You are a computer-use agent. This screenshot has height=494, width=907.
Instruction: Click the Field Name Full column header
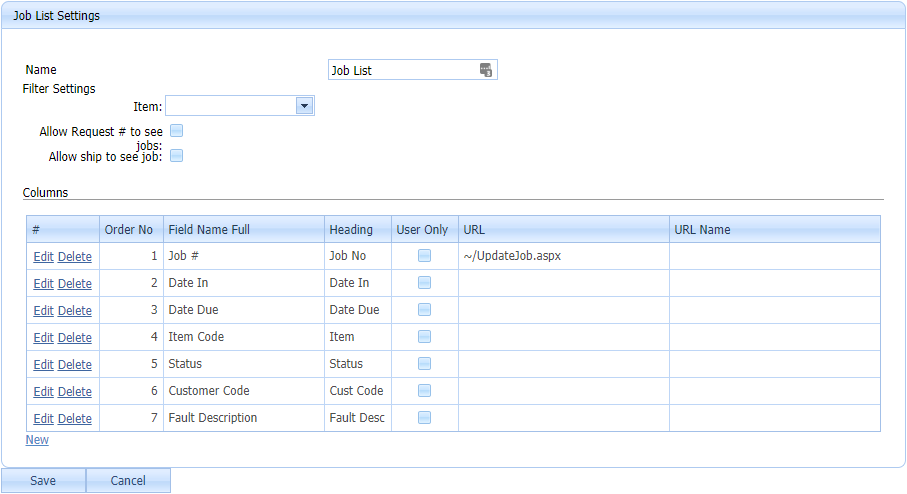(x=209, y=230)
